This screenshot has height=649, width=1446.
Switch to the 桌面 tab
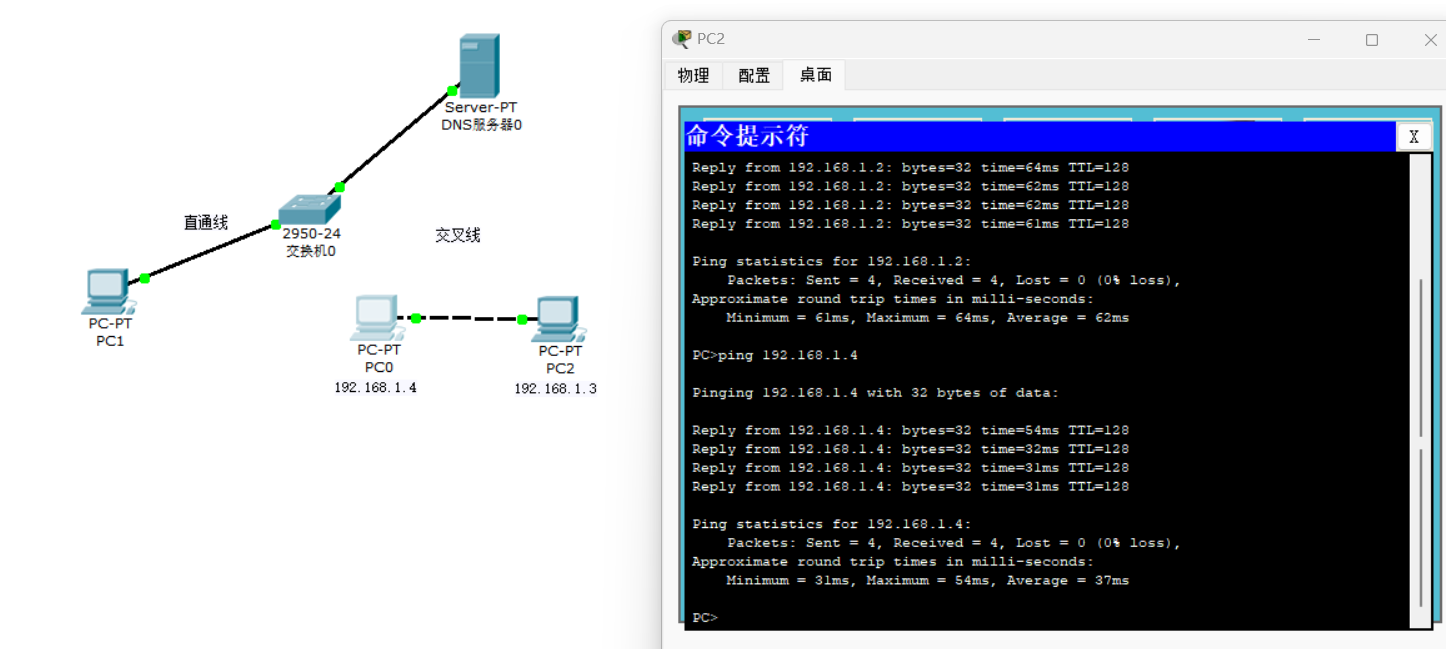815,75
